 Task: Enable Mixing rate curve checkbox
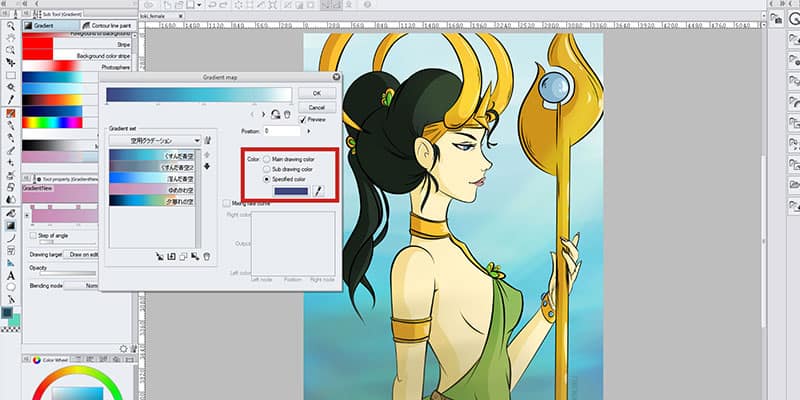tap(227, 203)
